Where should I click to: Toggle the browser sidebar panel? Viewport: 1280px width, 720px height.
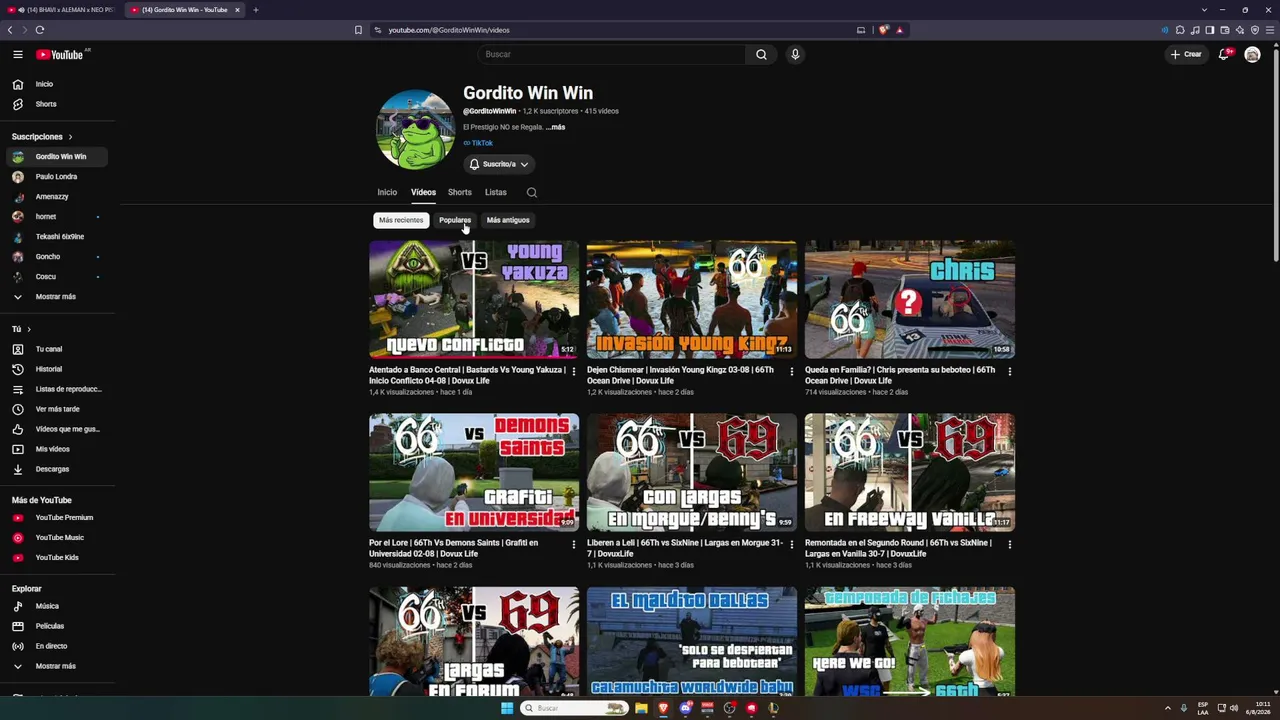(1210, 30)
